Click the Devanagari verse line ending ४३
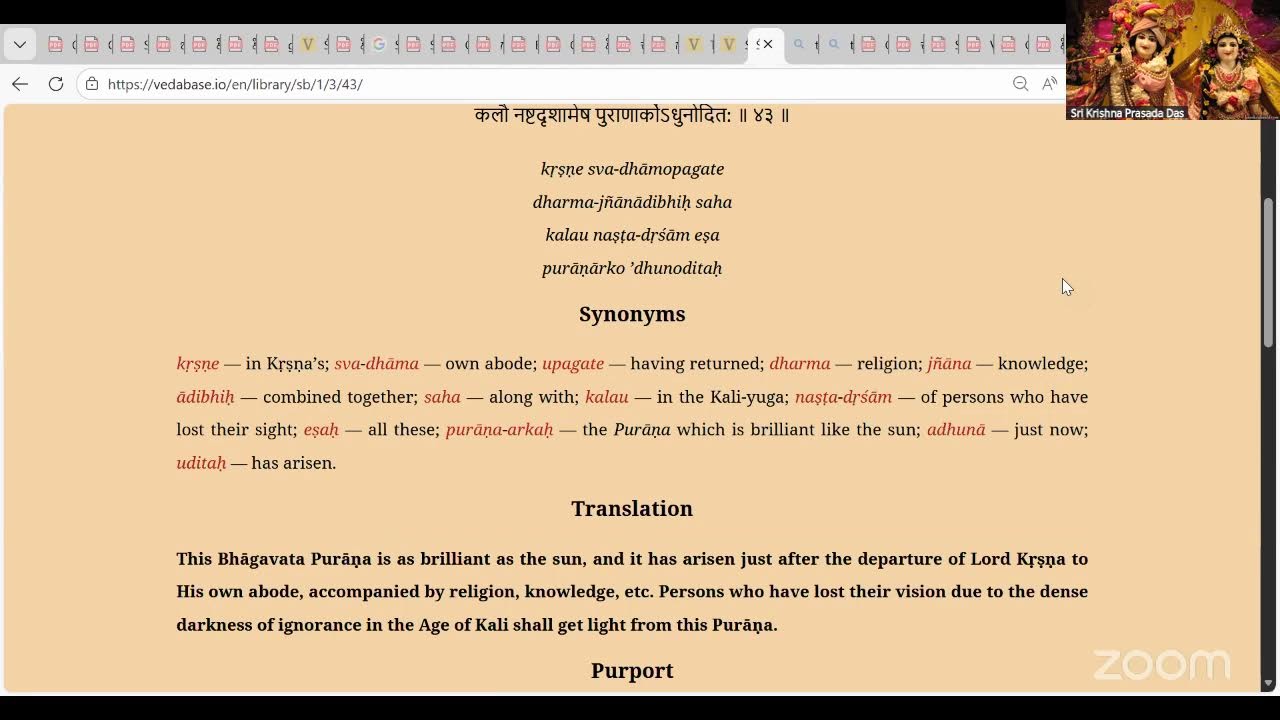The width and height of the screenshot is (1280, 720). tap(632, 115)
